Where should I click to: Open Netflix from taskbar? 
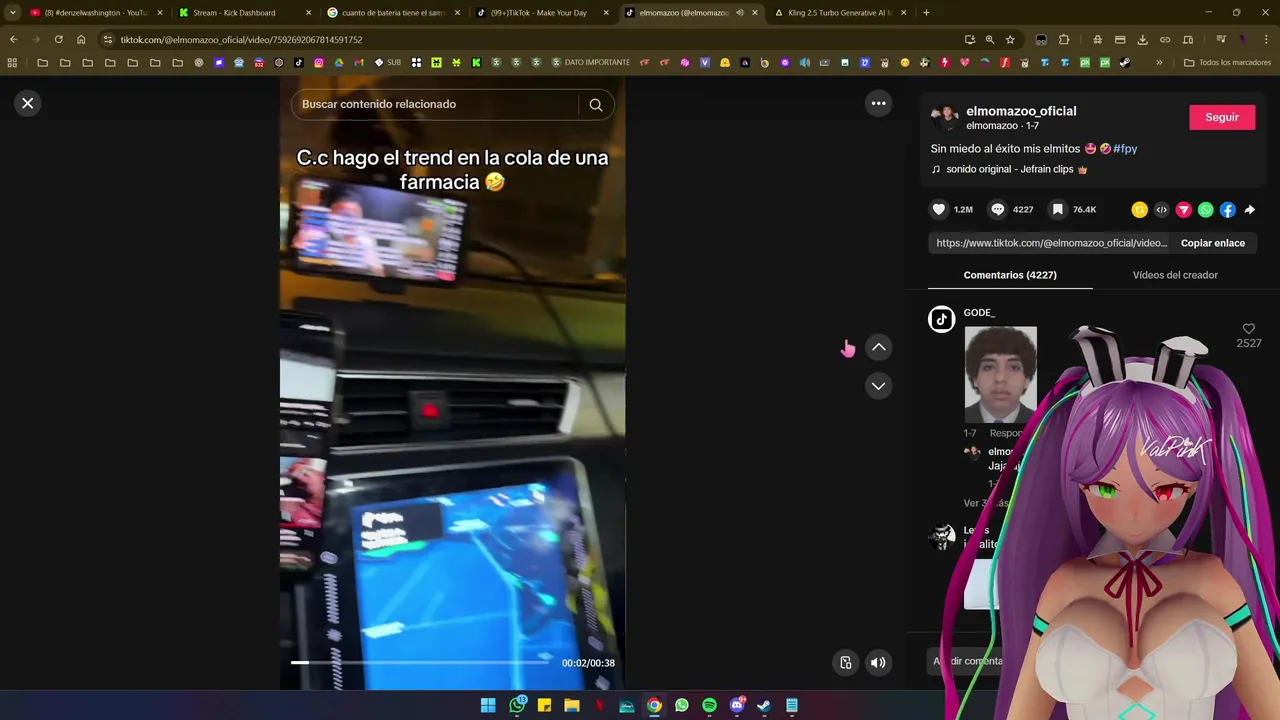[599, 705]
